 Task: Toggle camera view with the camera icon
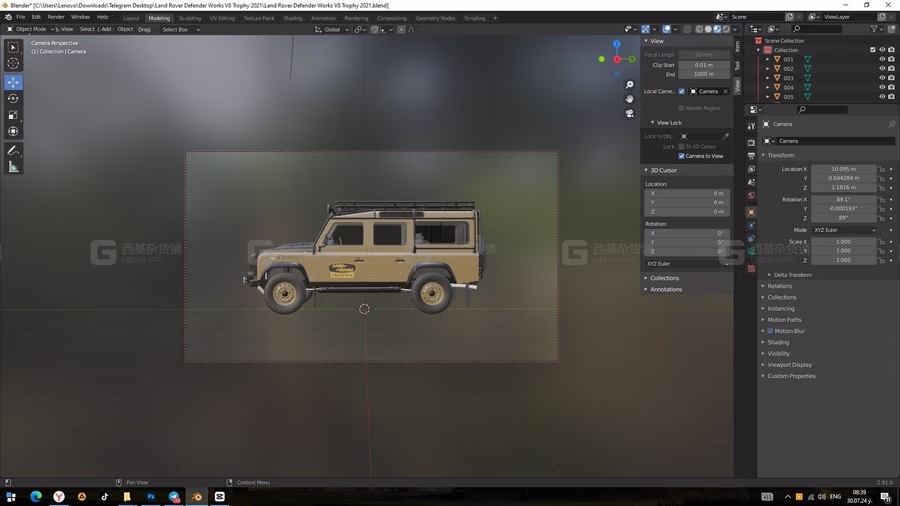pyautogui.click(x=630, y=113)
